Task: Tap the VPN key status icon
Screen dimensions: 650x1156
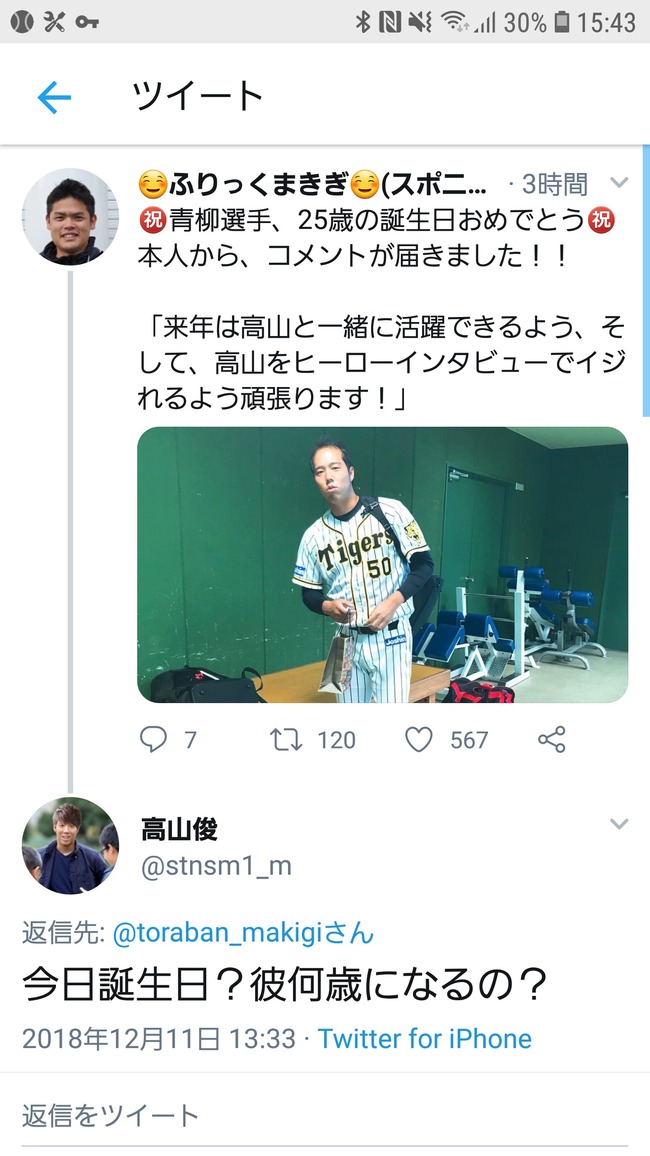Action: point(87,22)
